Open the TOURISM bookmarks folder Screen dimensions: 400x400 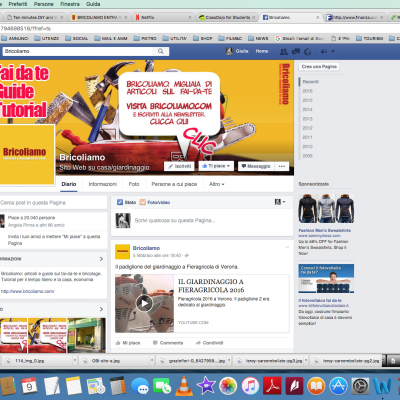click(x=369, y=38)
